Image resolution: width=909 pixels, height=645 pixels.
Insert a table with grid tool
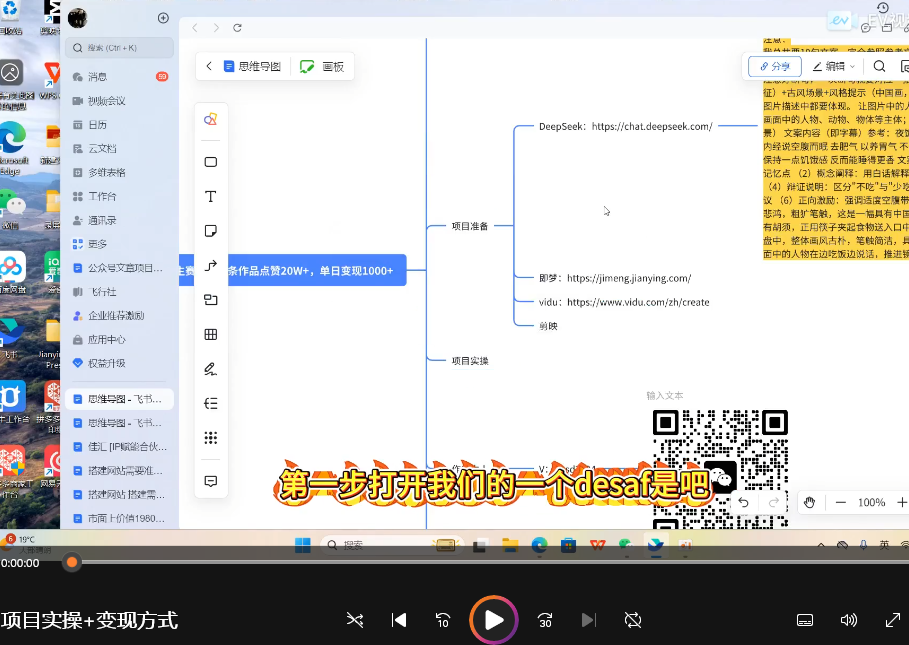(210, 334)
